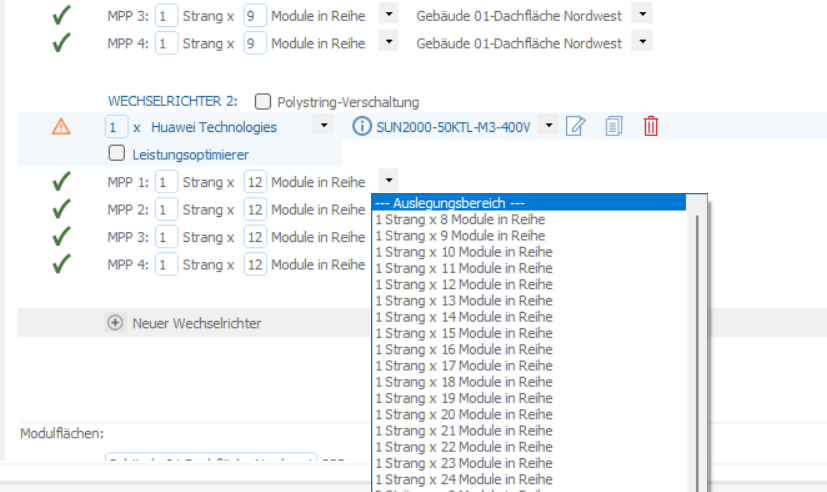Click the info icon beside SUN2000-50KTL-M3-400V
The image size is (827, 492).
(361, 126)
